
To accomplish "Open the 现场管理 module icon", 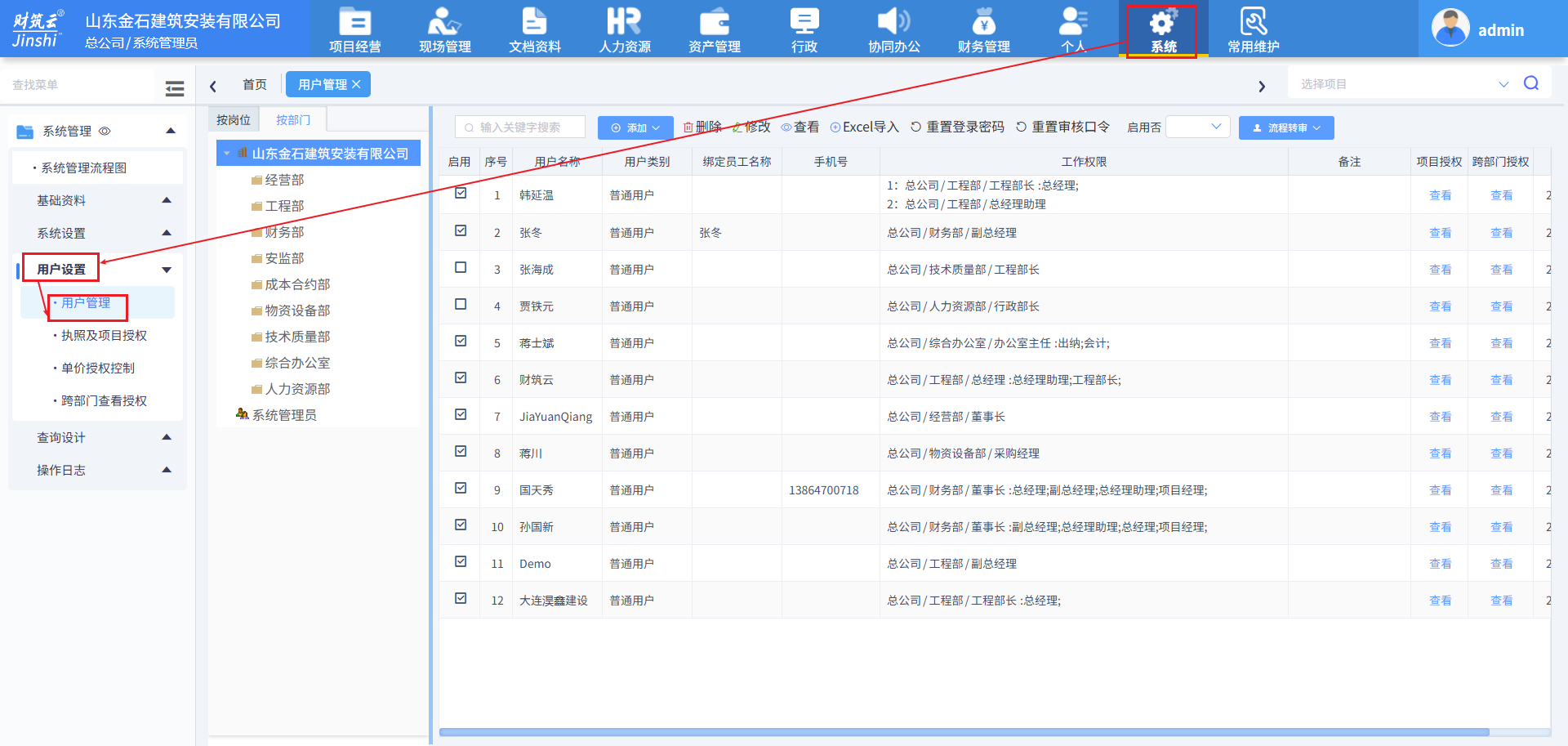I will 444,29.
